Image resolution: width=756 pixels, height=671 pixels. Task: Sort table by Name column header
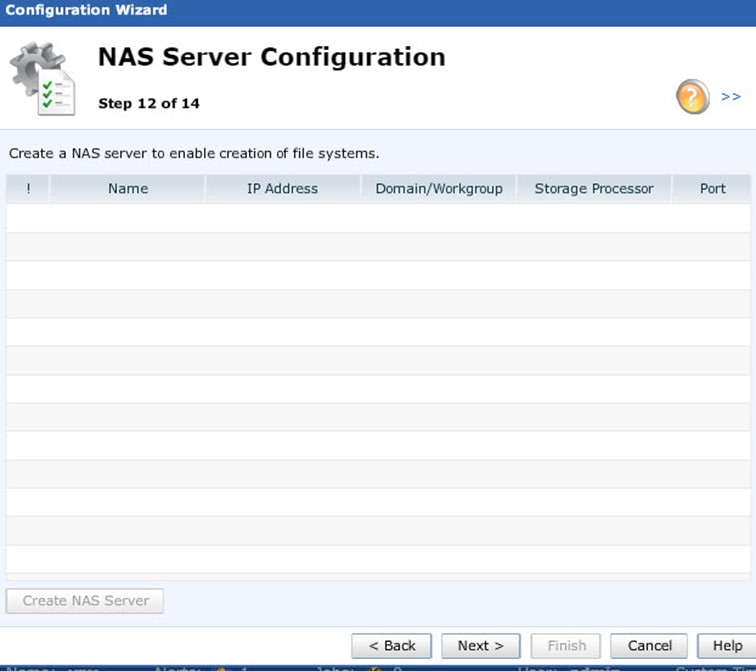pyautogui.click(x=128, y=188)
